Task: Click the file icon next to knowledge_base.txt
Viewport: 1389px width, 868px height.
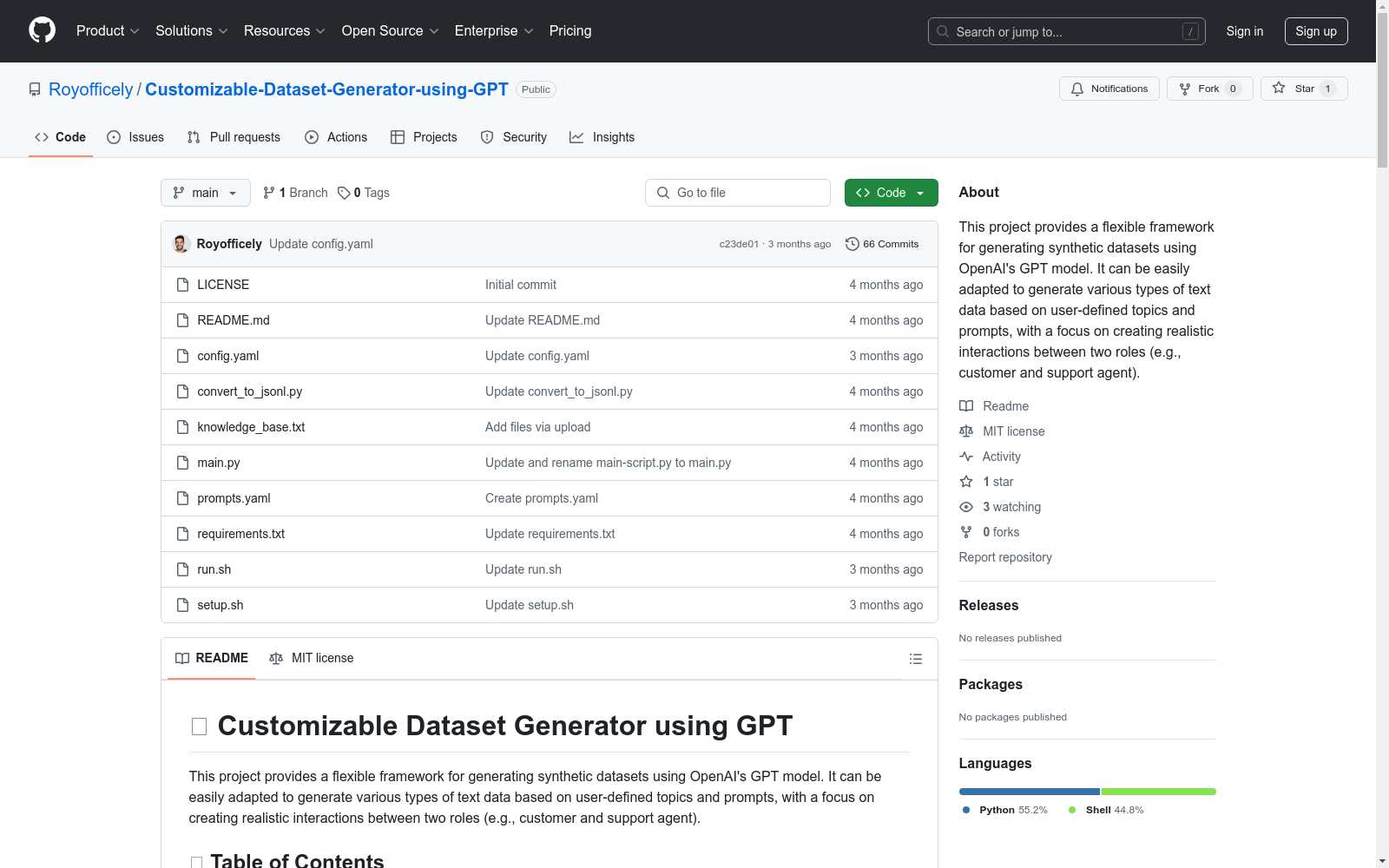Action: (x=182, y=427)
